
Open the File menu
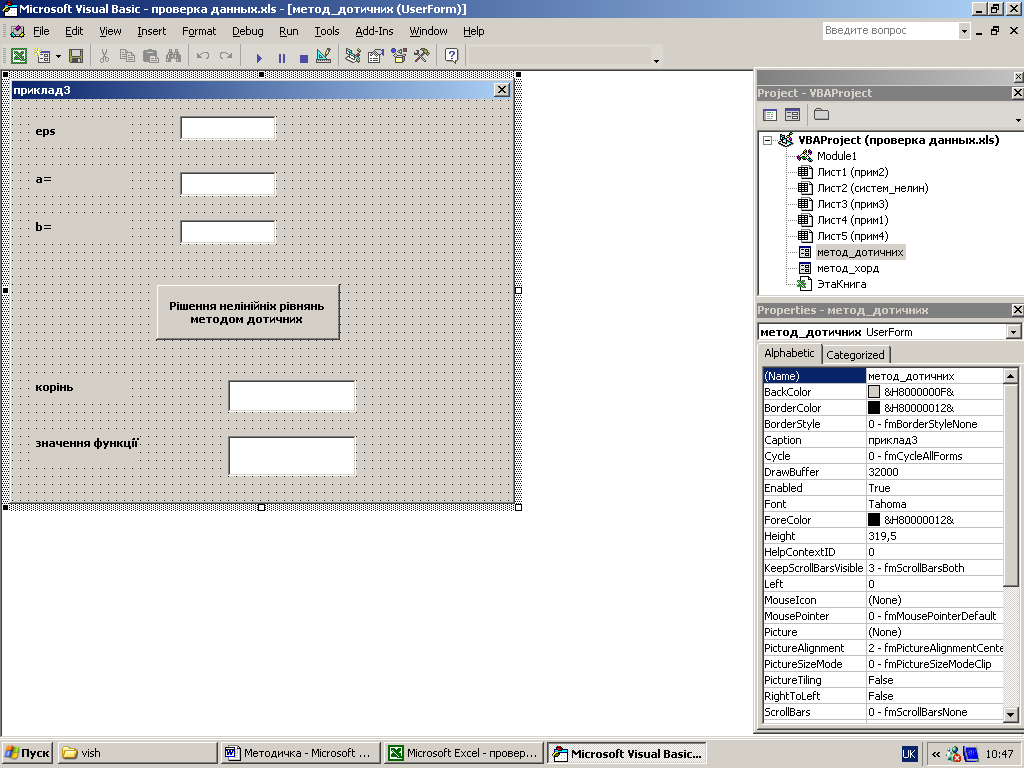point(41,31)
